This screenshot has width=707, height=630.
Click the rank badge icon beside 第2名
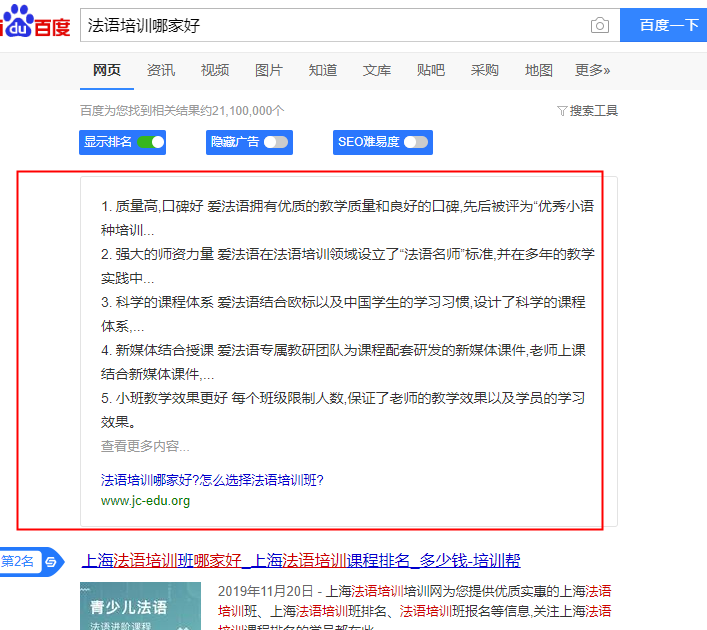[51, 561]
